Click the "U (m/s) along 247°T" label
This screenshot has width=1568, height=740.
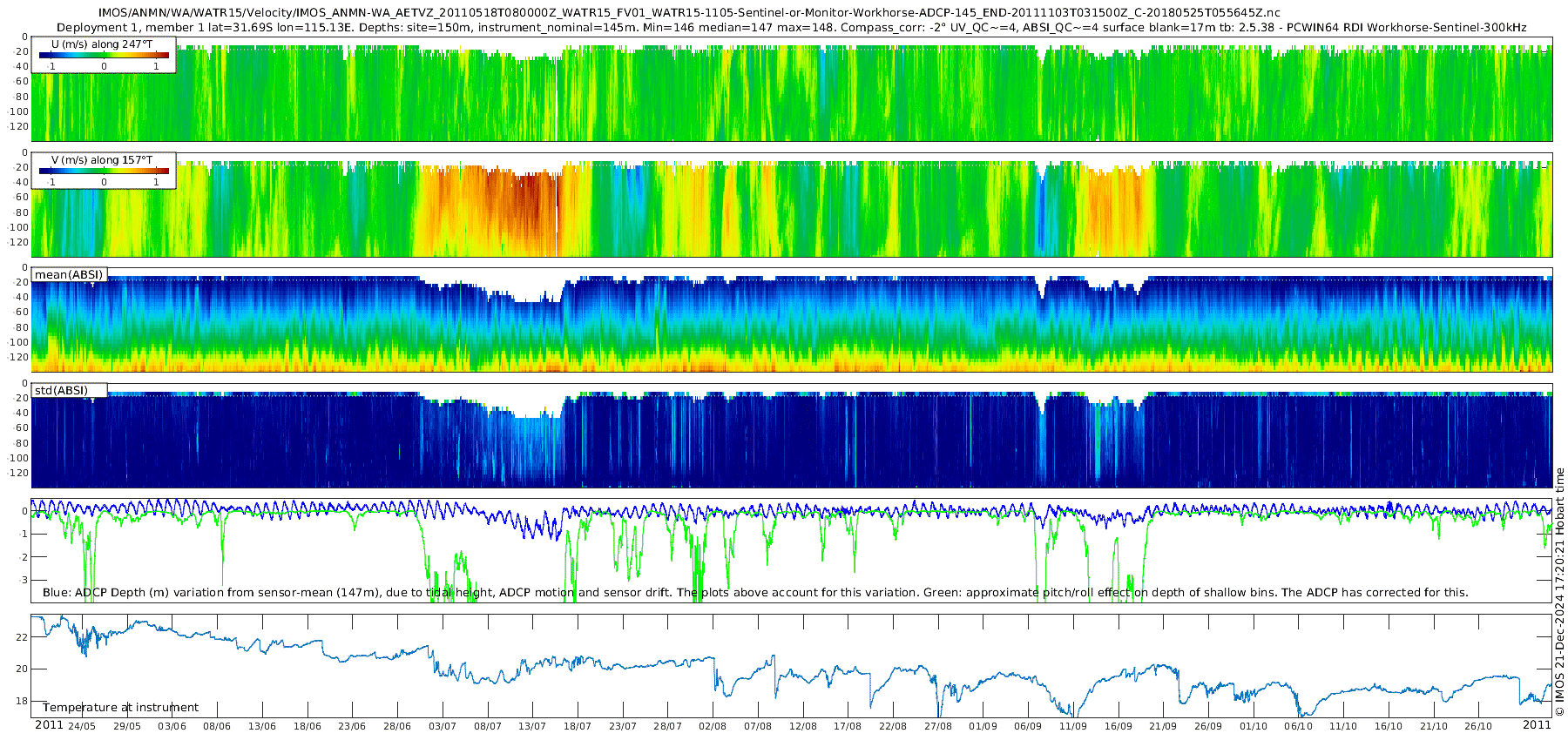[103, 44]
